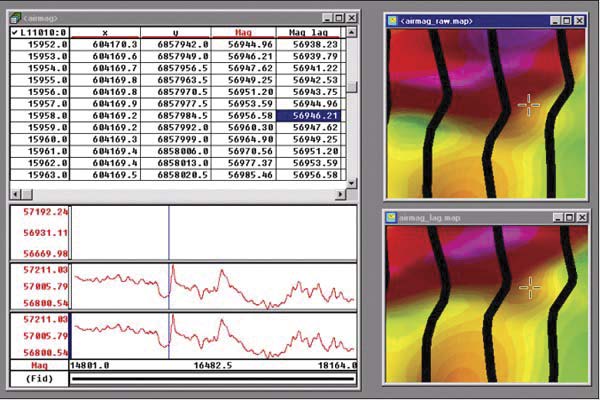Click the top profile scale value 56669.98

(46, 253)
